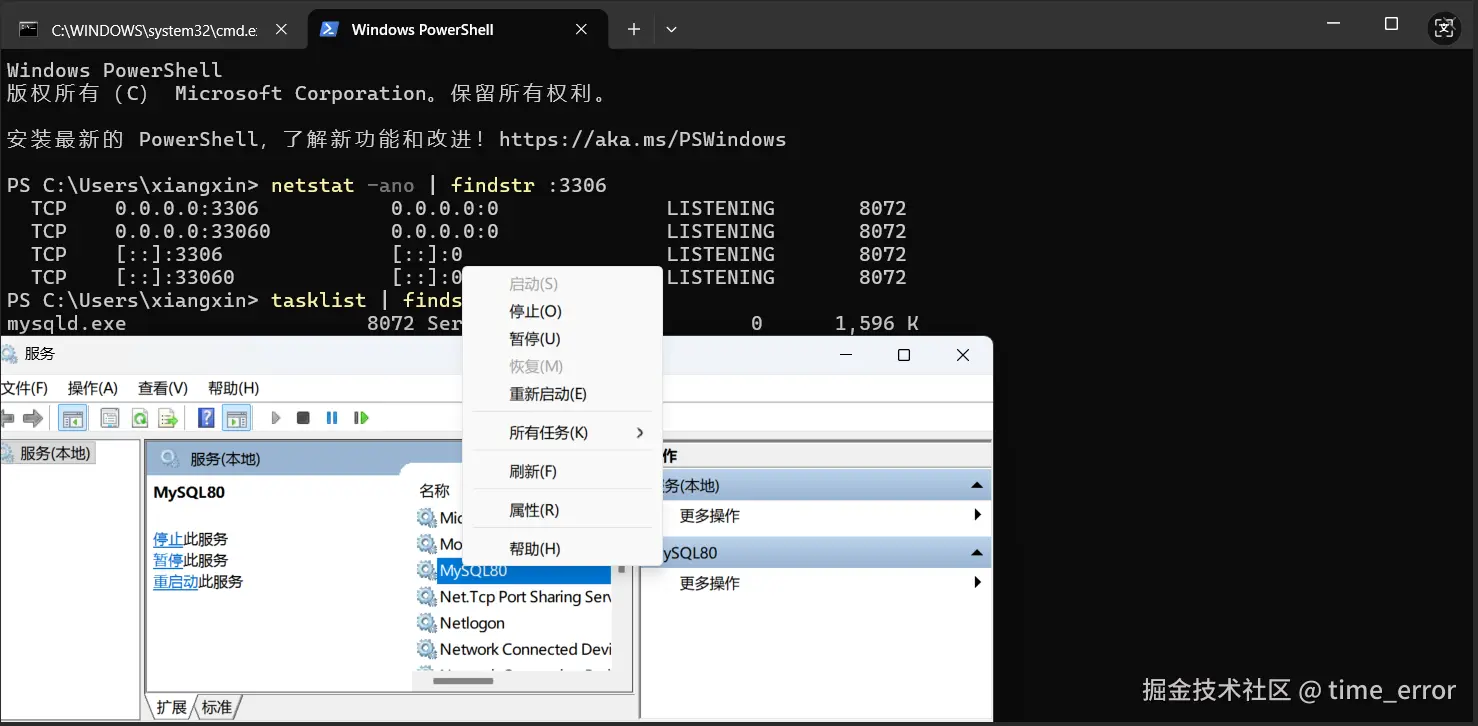This screenshot has width=1478, height=726.
Task: Click the blue Help question-mark toolbar icon
Action: click(206, 418)
